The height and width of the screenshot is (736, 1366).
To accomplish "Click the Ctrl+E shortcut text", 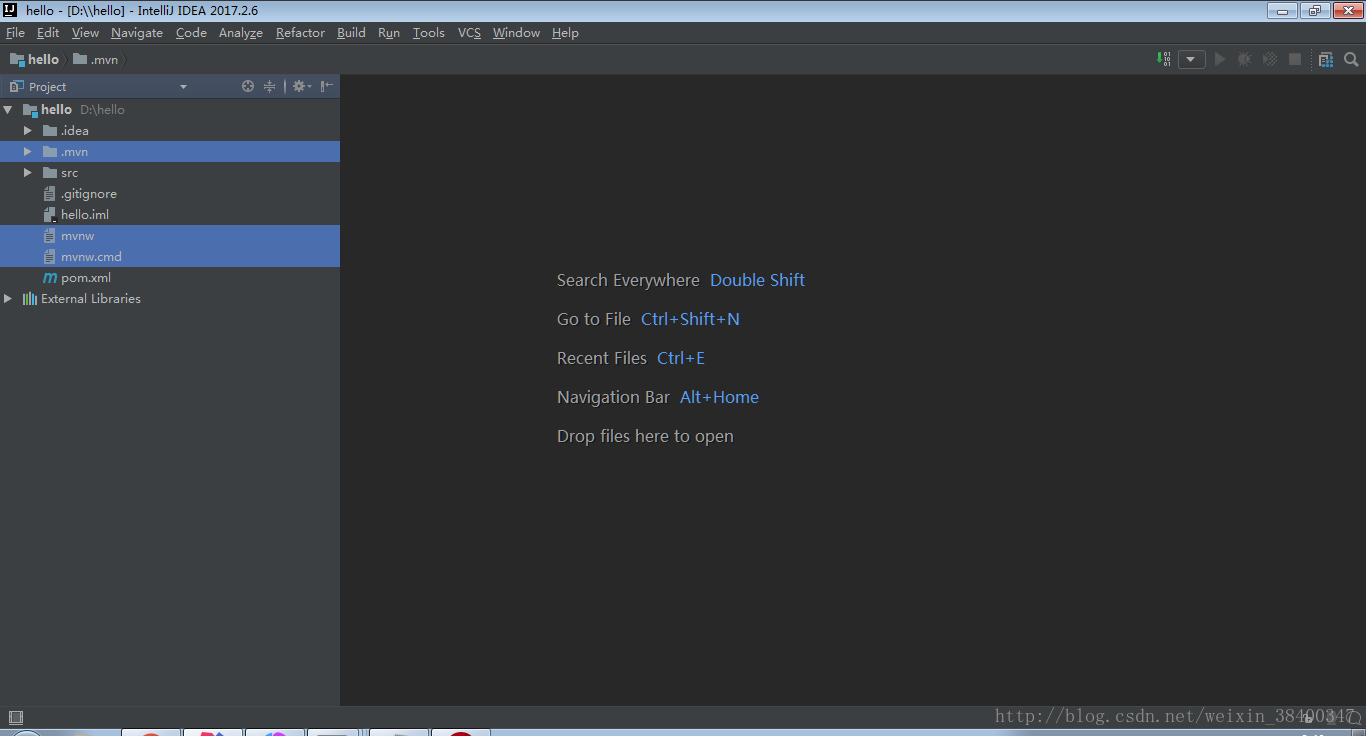I will pyautogui.click(x=681, y=358).
